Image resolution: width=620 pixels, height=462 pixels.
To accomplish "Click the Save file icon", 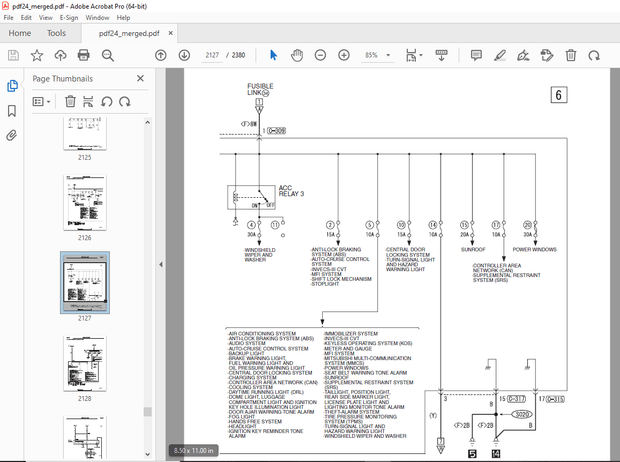I will 13,55.
